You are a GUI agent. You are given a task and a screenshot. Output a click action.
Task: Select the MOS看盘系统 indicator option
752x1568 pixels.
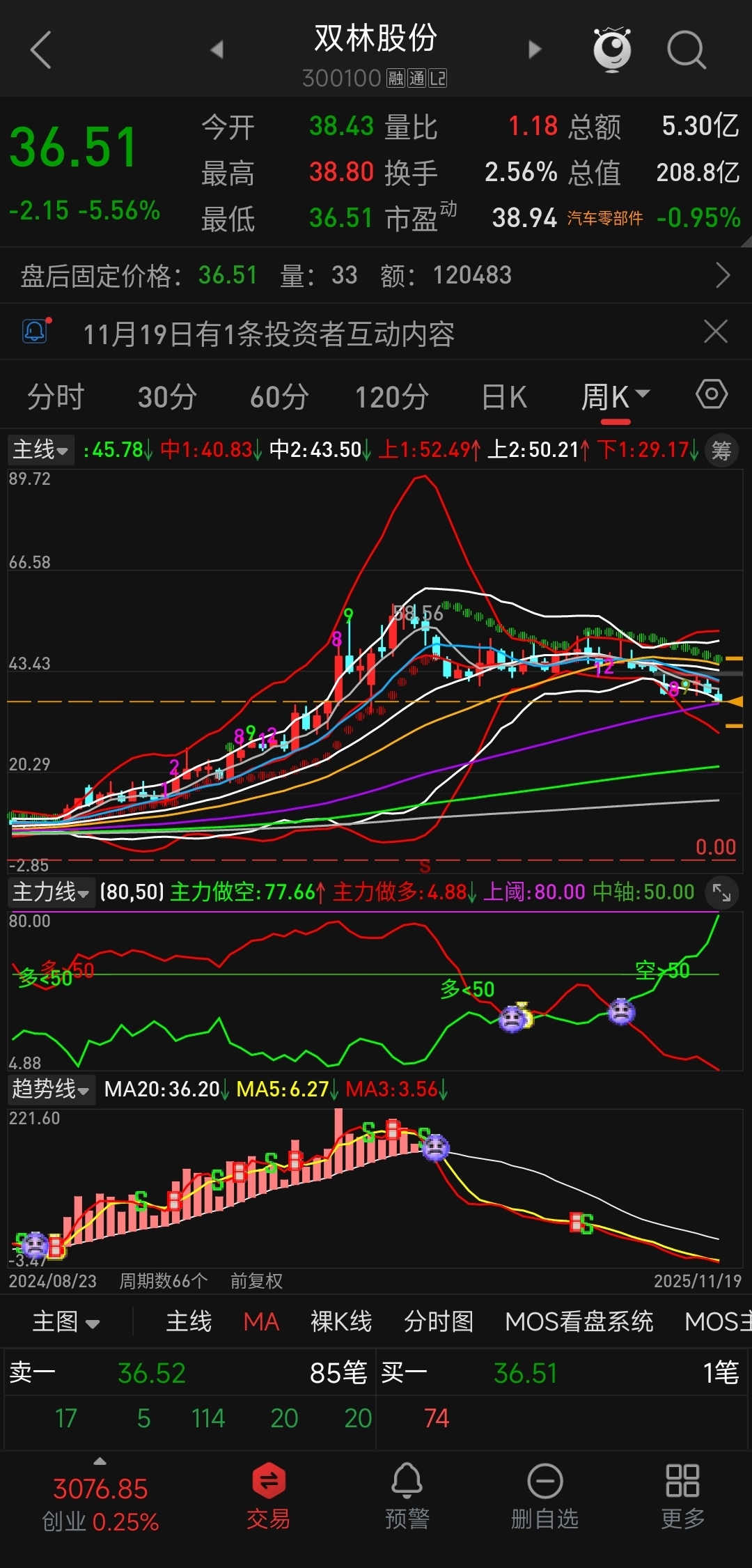coord(579,1321)
